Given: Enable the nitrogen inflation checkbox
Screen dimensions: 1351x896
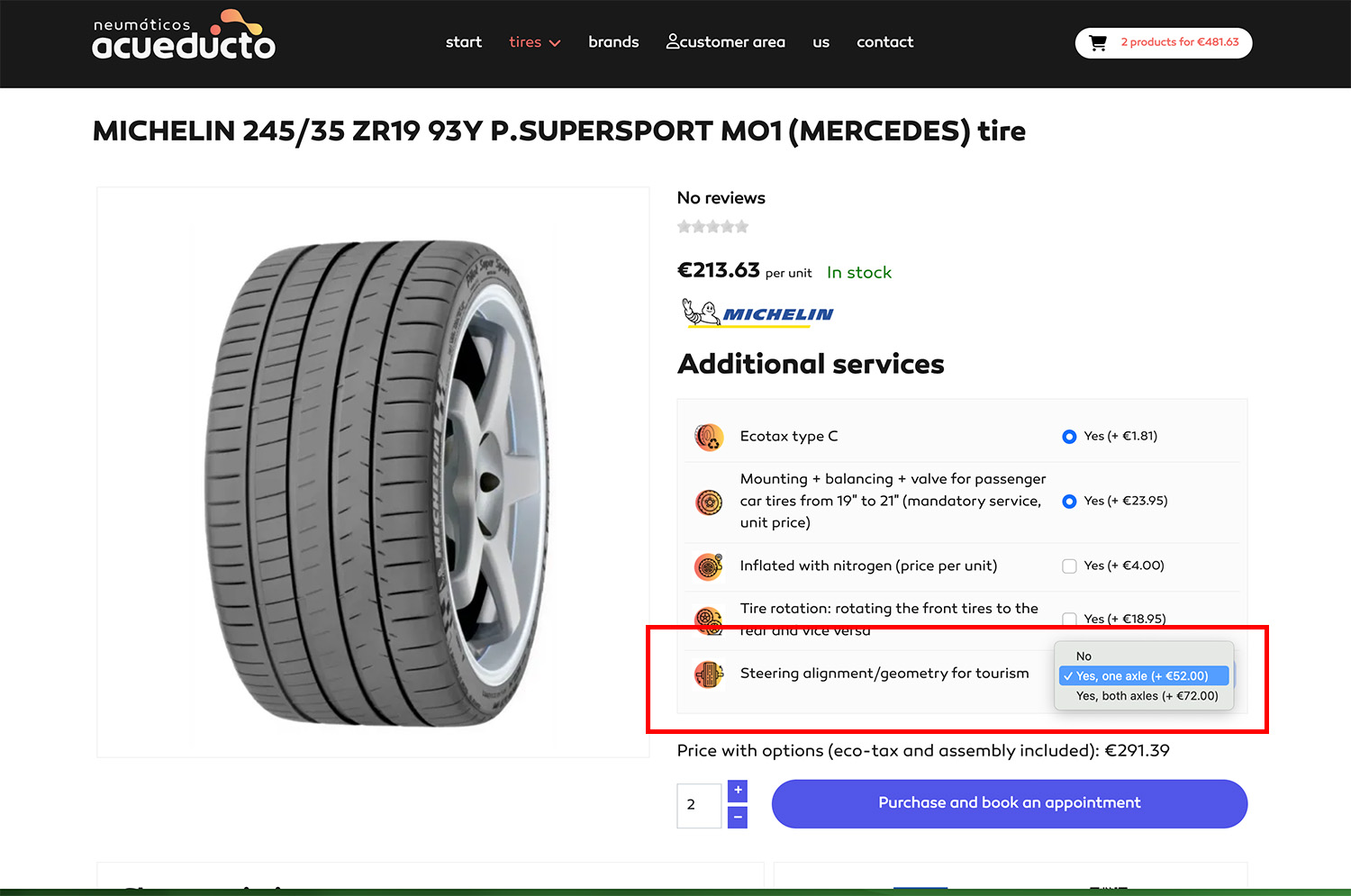Looking at the screenshot, I should (1069, 566).
